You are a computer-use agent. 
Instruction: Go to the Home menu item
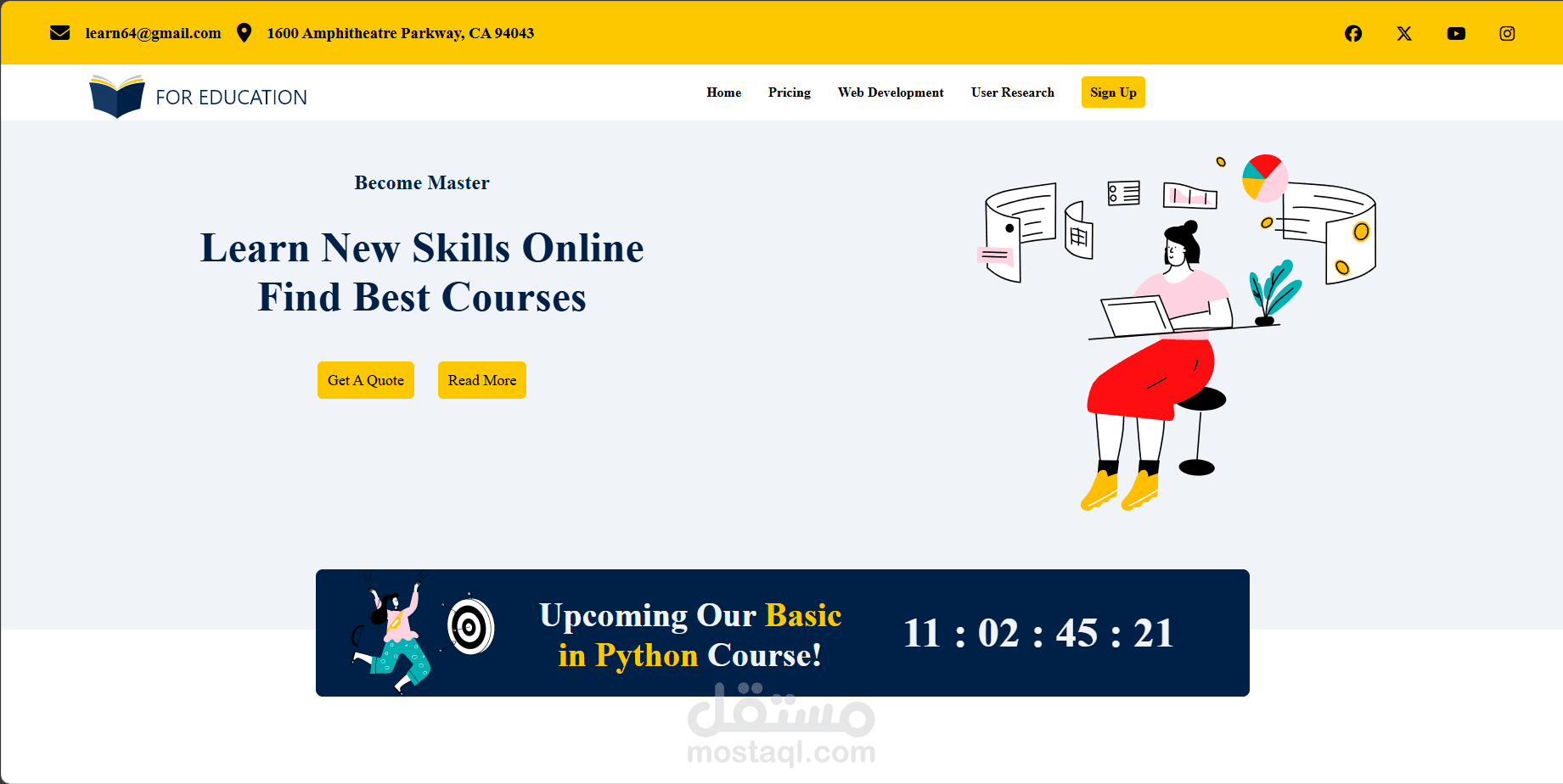pos(723,92)
